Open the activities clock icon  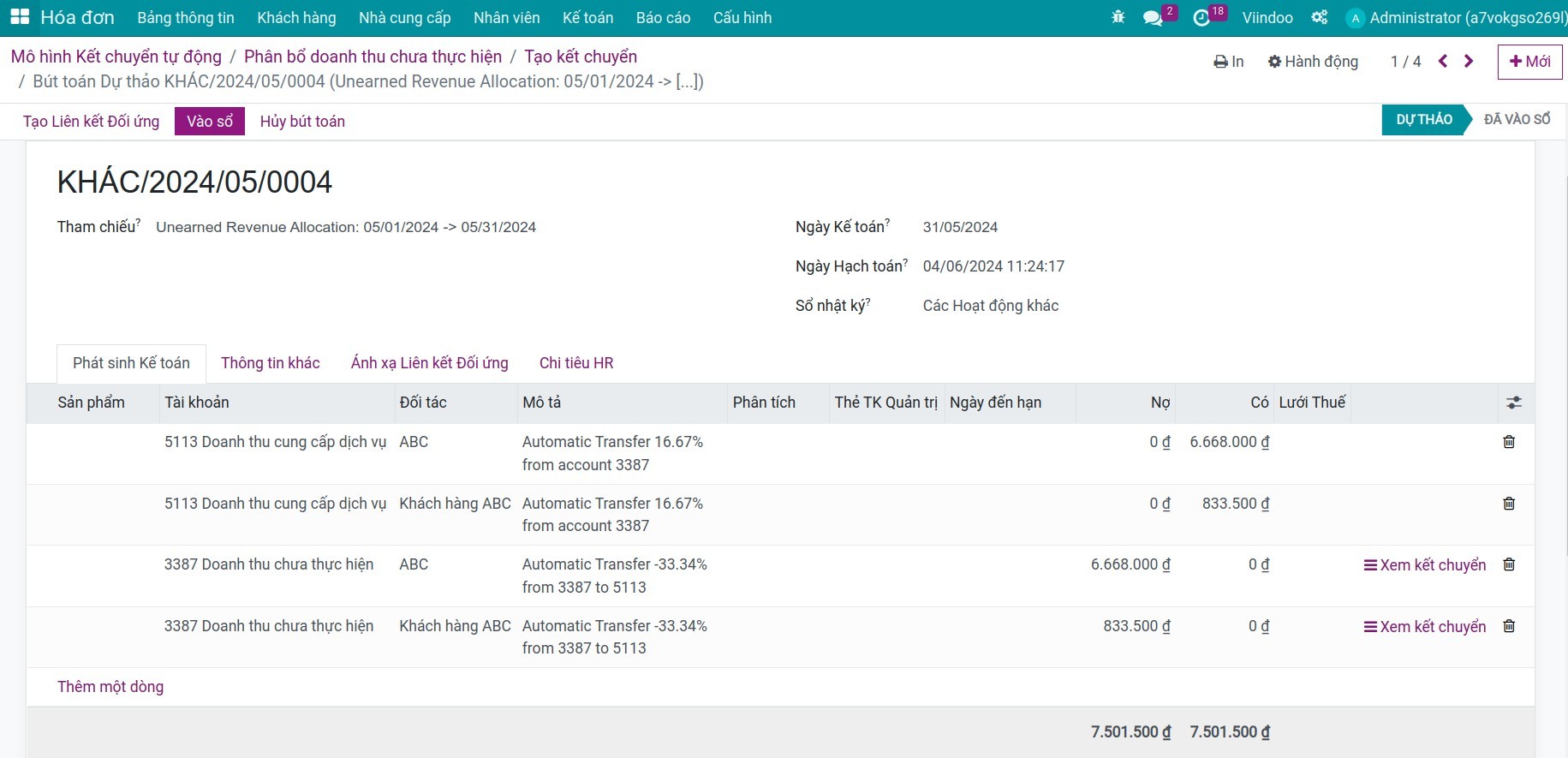click(1201, 18)
